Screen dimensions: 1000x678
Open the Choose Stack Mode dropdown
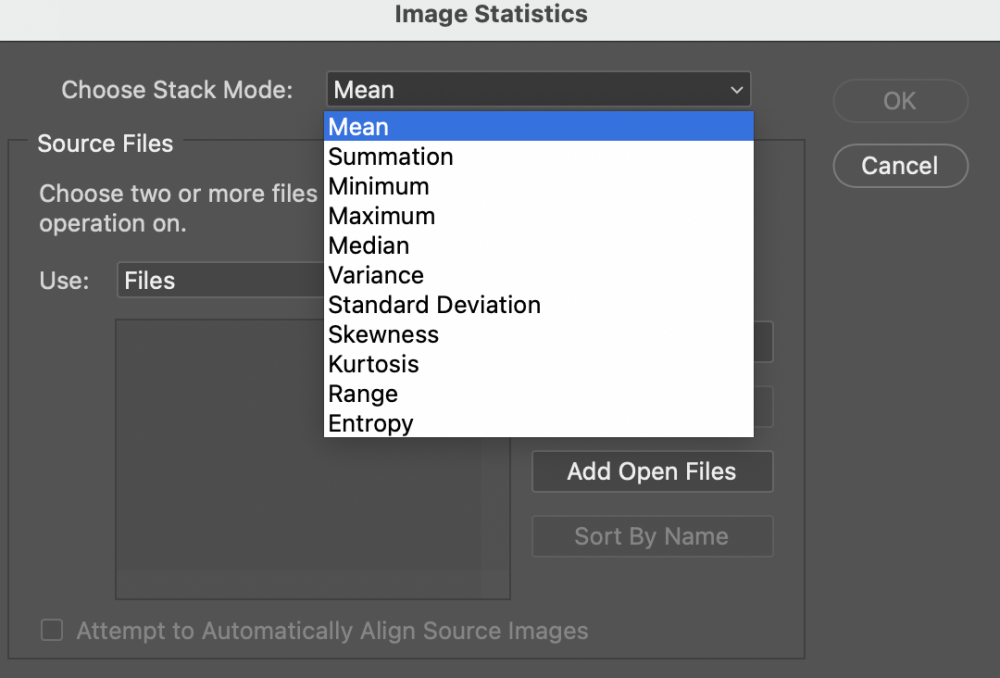click(x=538, y=89)
